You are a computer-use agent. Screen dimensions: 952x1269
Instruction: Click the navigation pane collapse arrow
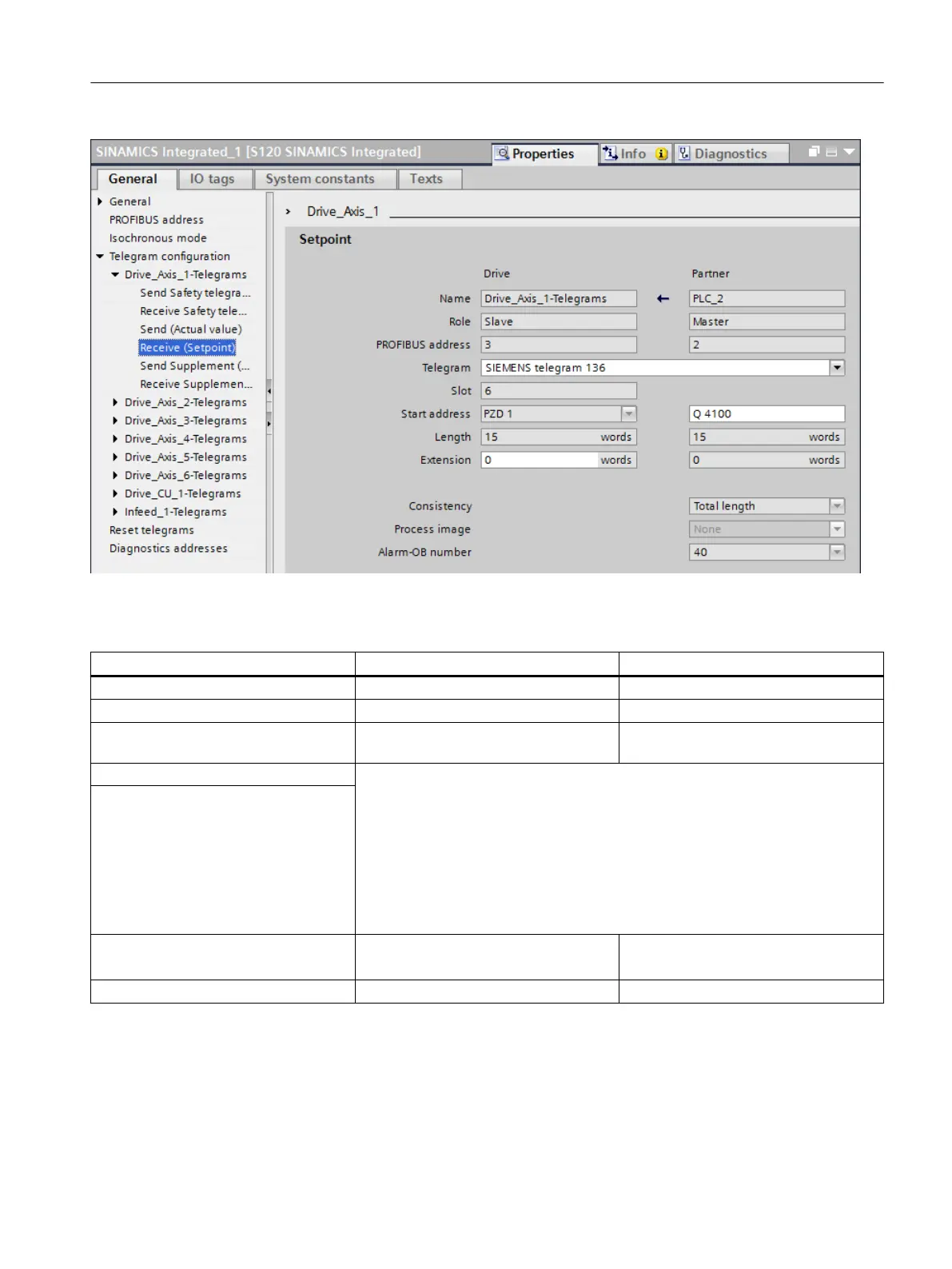(x=269, y=391)
